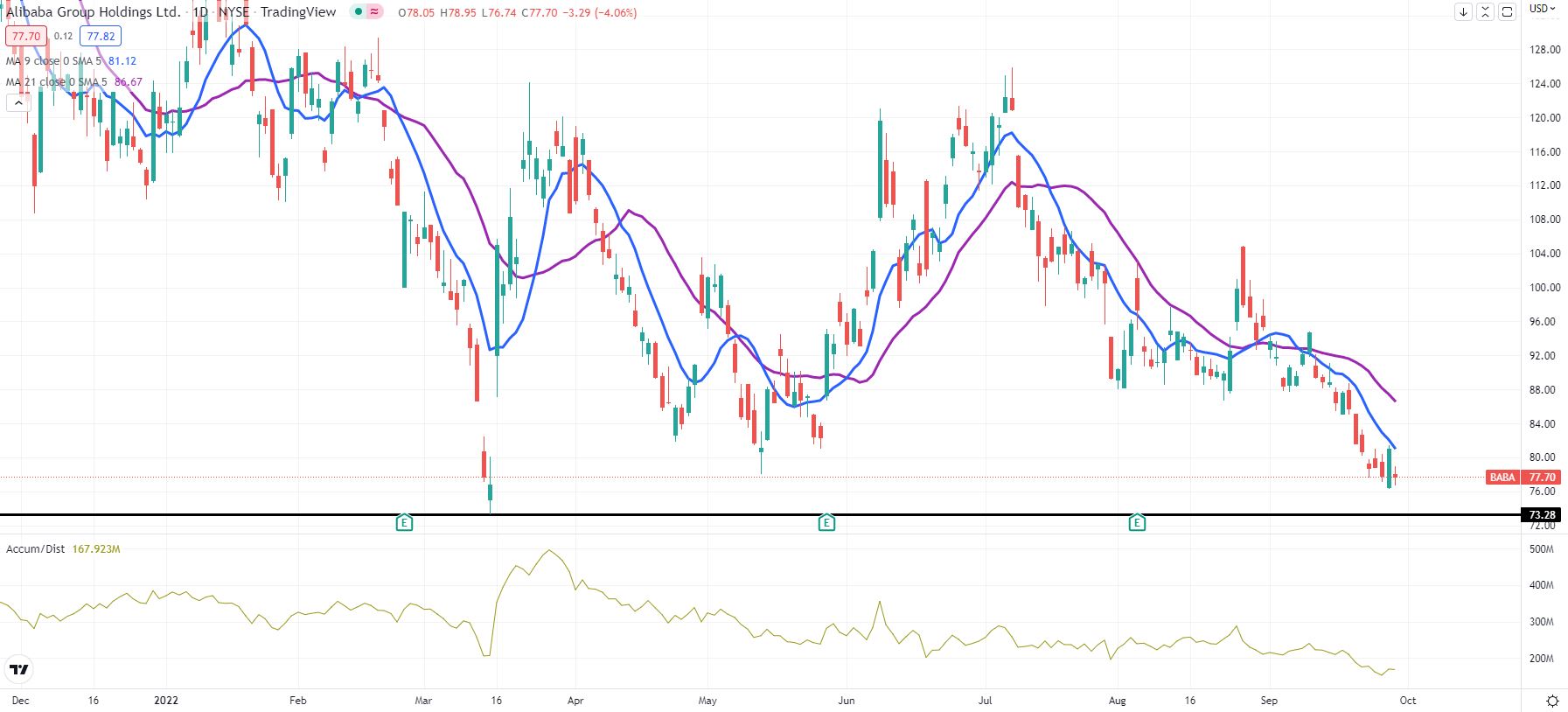Click the move pane down arrow icon
Viewport: 1568px width, 712px height.
pos(1463,11)
